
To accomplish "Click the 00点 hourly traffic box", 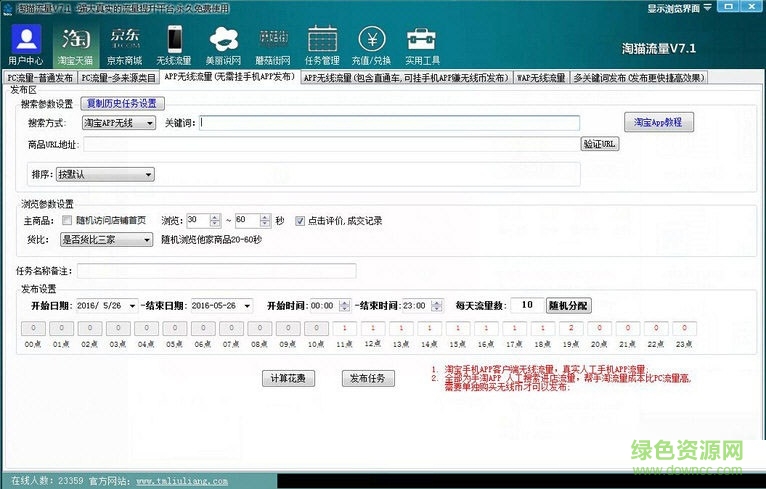I will point(33,328).
